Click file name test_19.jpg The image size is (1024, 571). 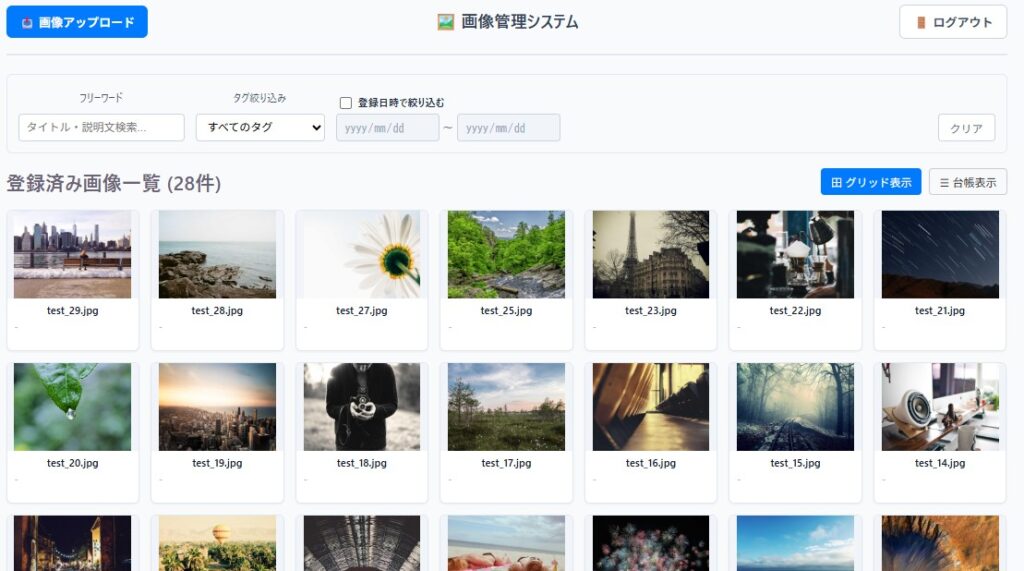[x=217, y=463]
